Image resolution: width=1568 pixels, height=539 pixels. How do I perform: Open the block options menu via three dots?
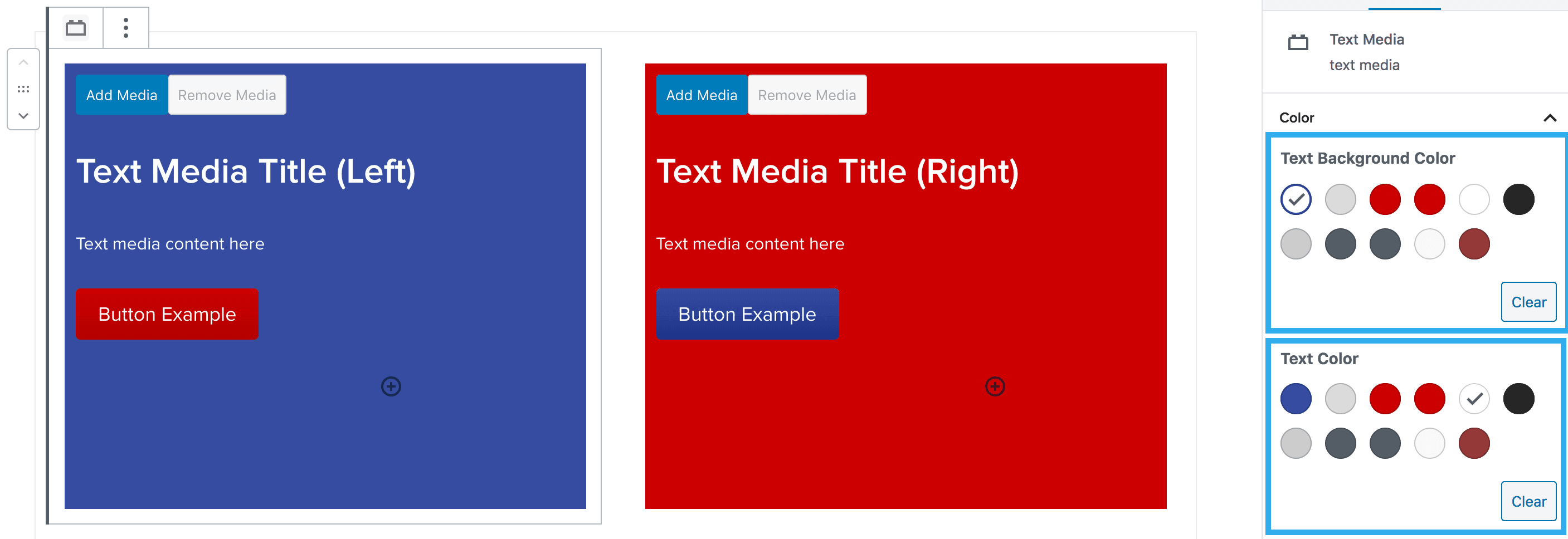(125, 27)
